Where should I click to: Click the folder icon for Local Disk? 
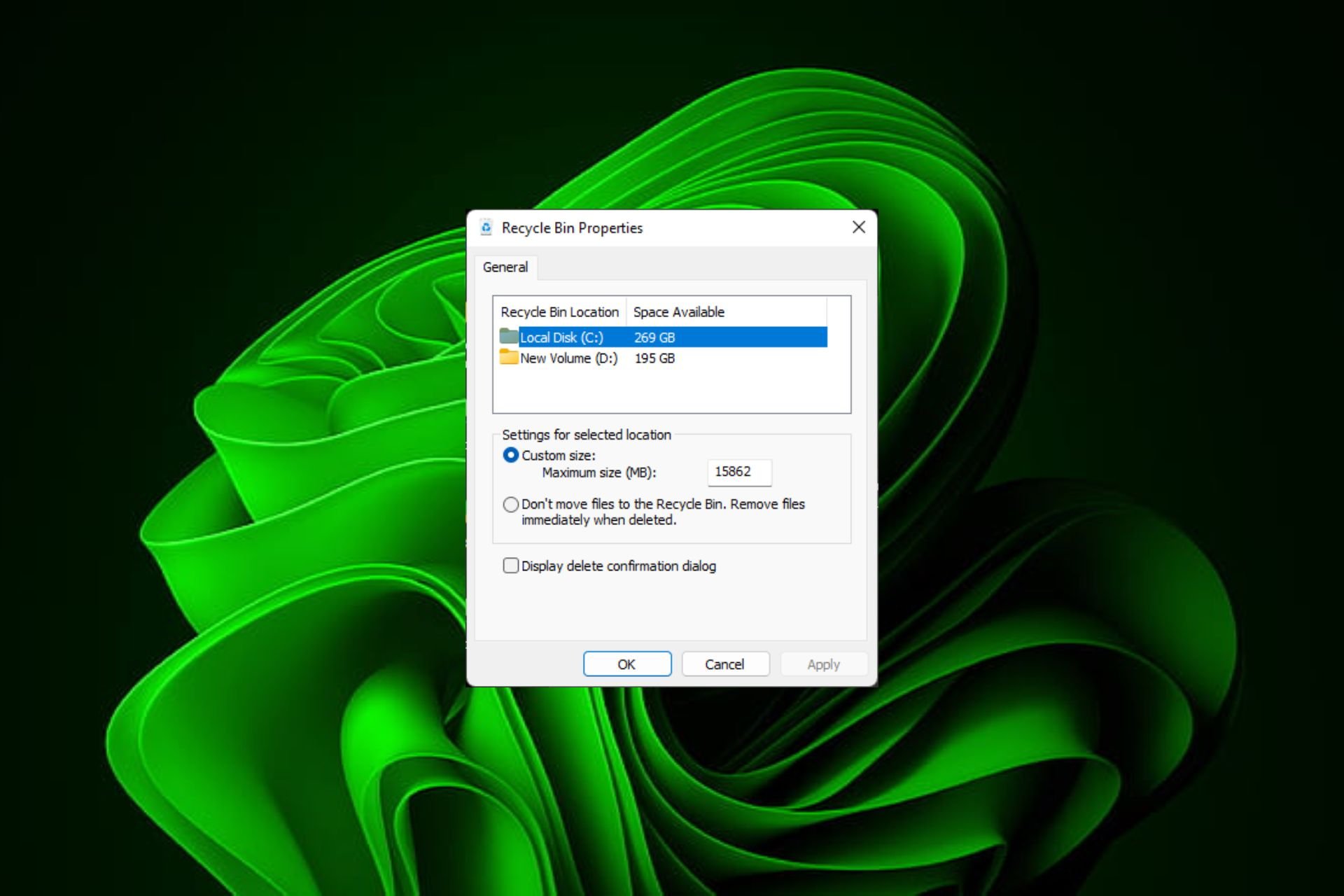(505, 335)
